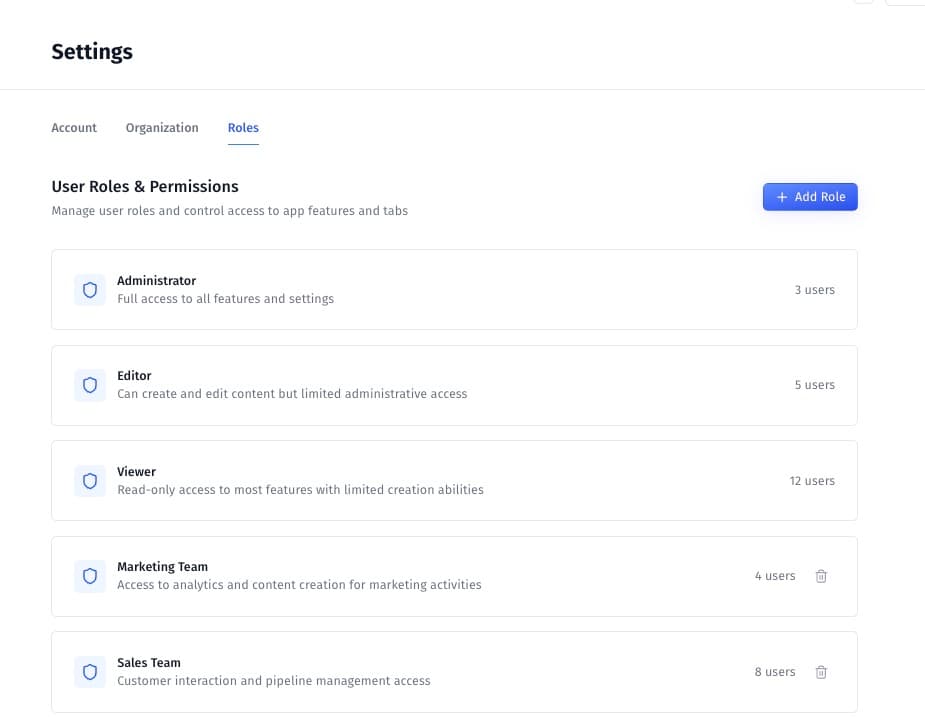Delete the Marketing Team role

tap(821, 576)
